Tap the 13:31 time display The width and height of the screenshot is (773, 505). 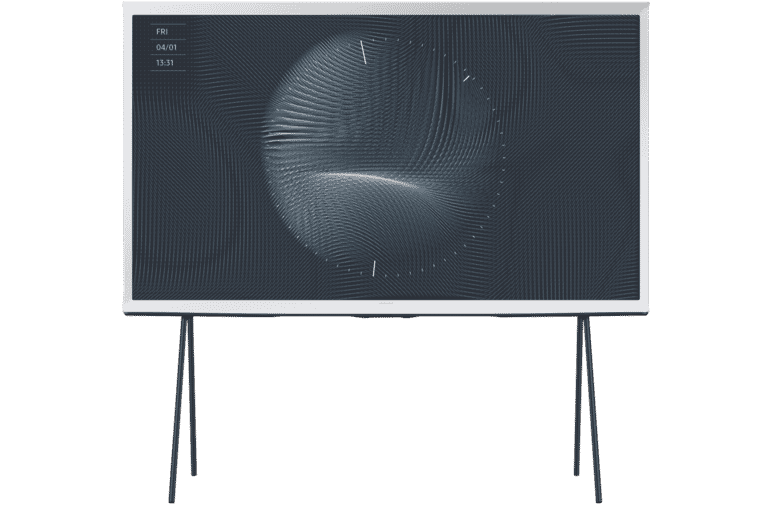162,62
